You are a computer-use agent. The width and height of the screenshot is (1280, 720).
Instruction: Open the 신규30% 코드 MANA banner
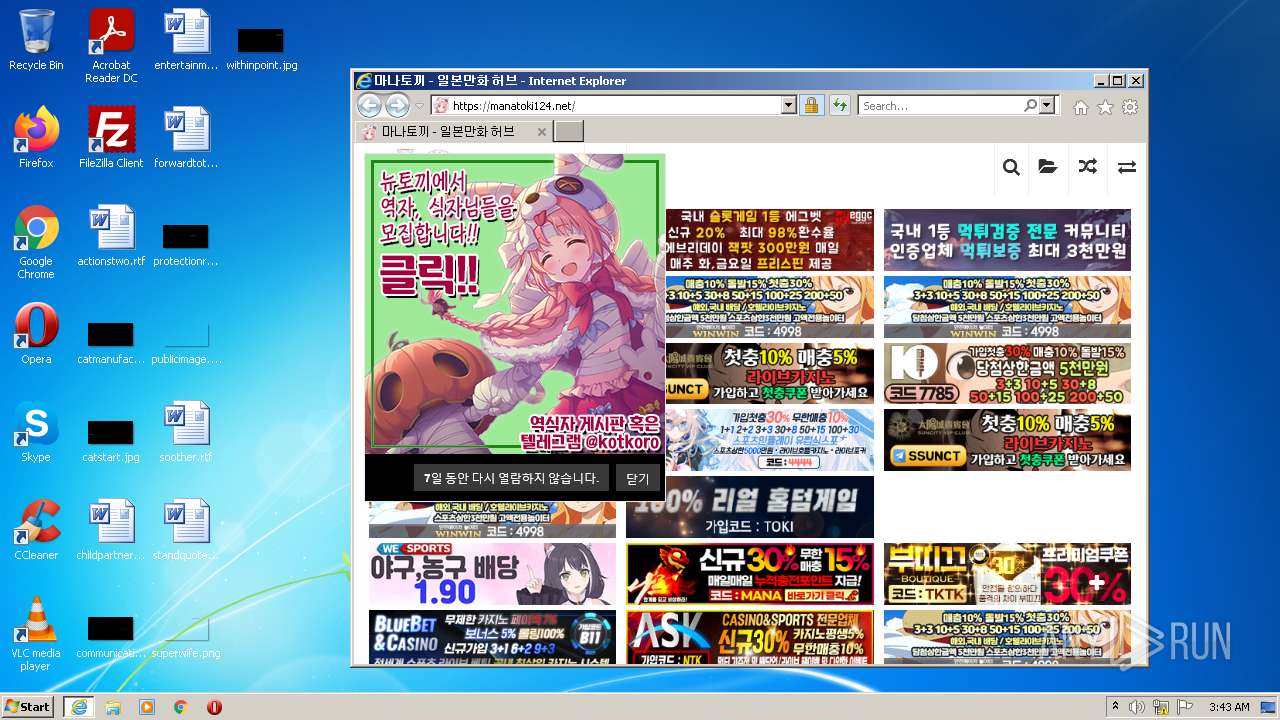coord(750,573)
